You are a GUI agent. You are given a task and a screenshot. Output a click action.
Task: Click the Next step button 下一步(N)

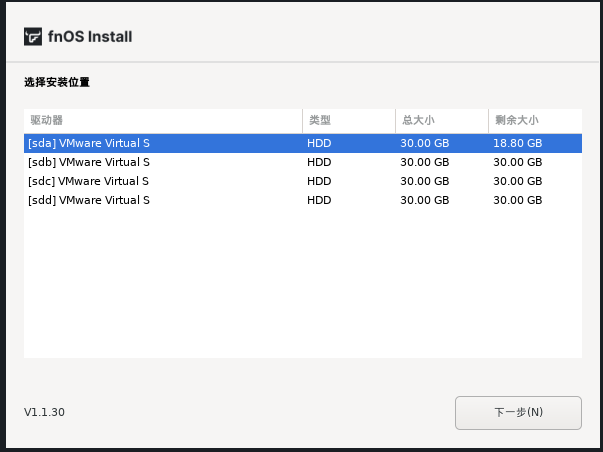pos(518,413)
